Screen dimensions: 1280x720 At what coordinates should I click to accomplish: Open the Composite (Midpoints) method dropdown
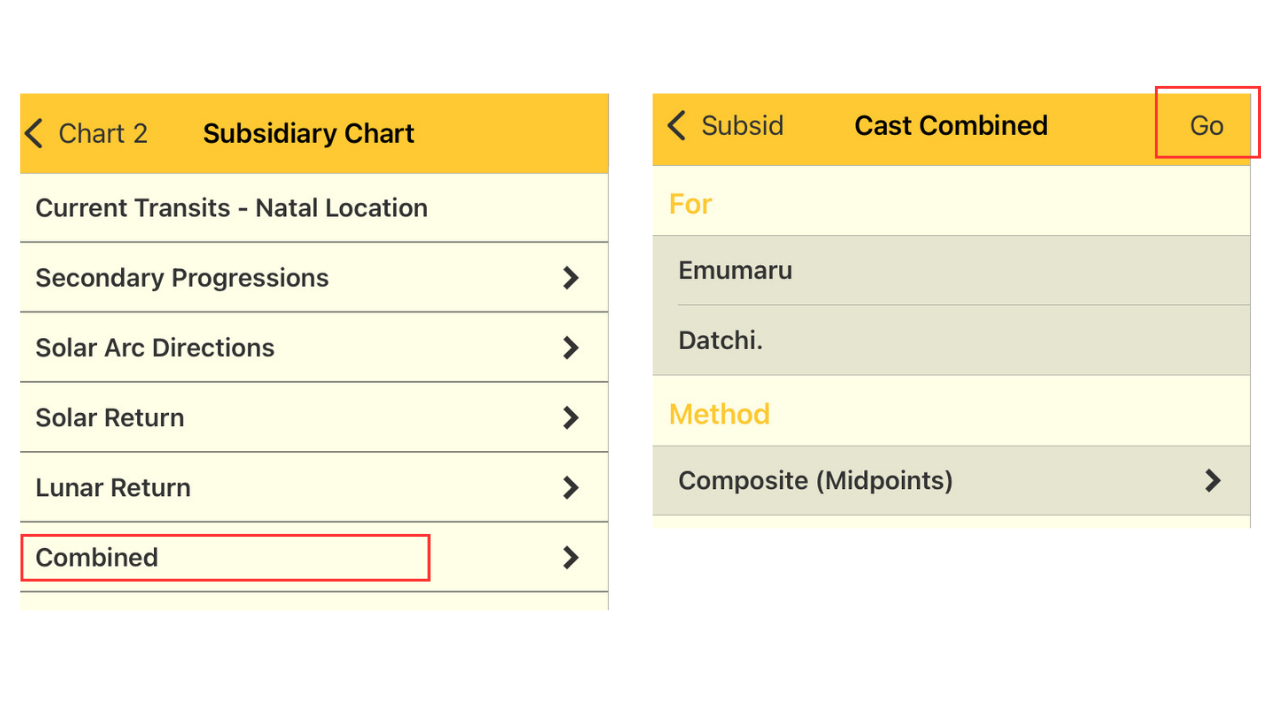click(x=815, y=481)
